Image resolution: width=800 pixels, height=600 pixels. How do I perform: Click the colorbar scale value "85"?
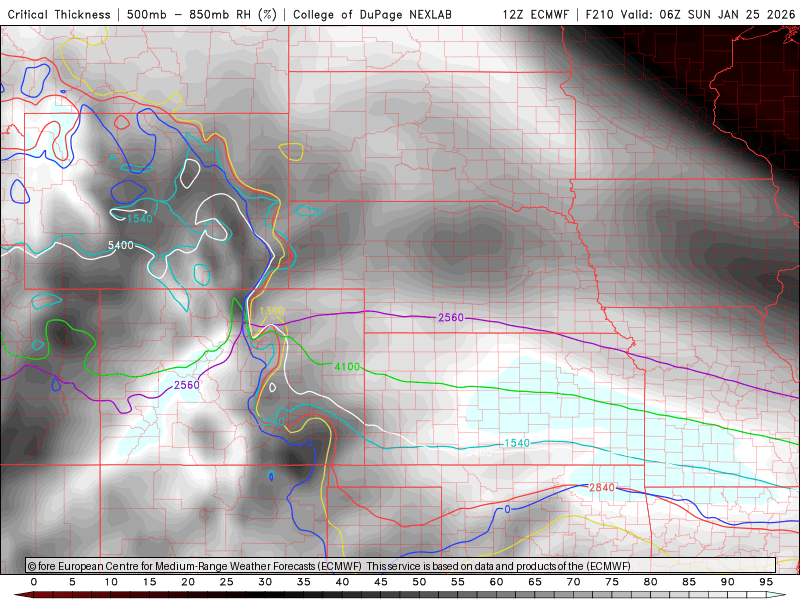coord(689,582)
